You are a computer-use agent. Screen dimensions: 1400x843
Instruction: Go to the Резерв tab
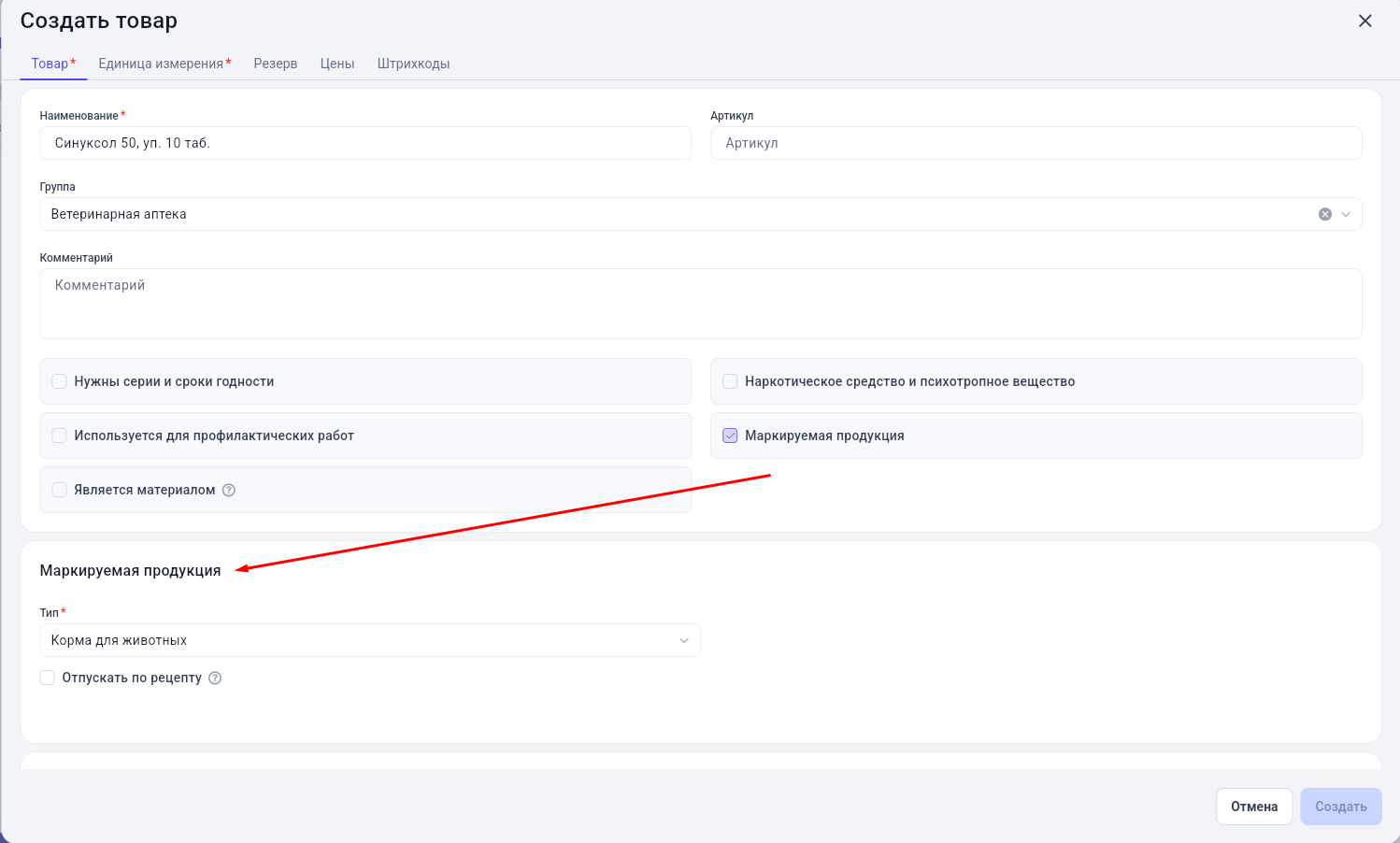click(x=276, y=64)
